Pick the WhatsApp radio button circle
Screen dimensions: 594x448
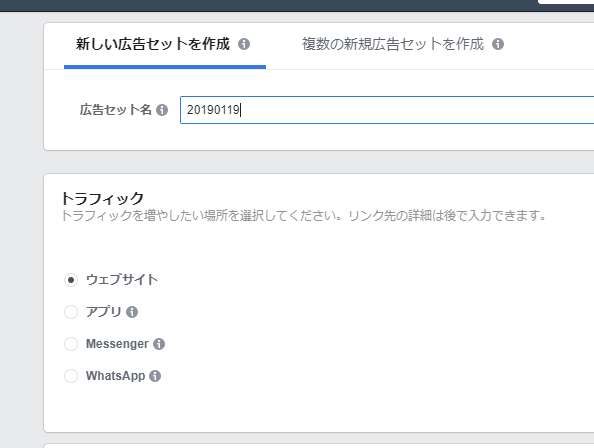click(71, 376)
